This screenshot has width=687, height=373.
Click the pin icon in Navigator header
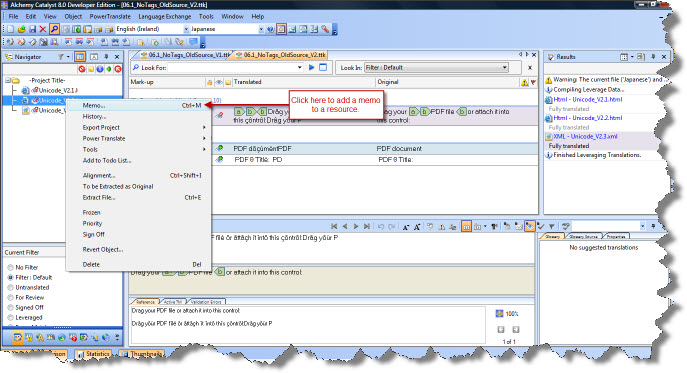pyautogui.click(x=106, y=57)
